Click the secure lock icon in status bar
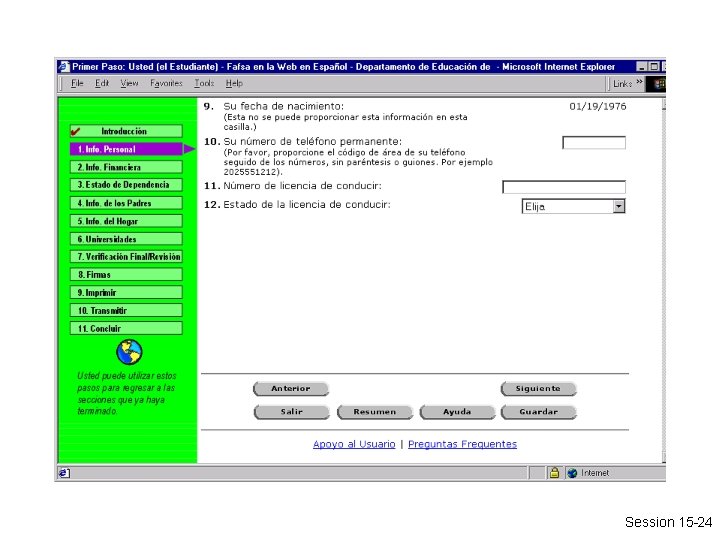The width and height of the screenshot is (720, 540). (554, 472)
